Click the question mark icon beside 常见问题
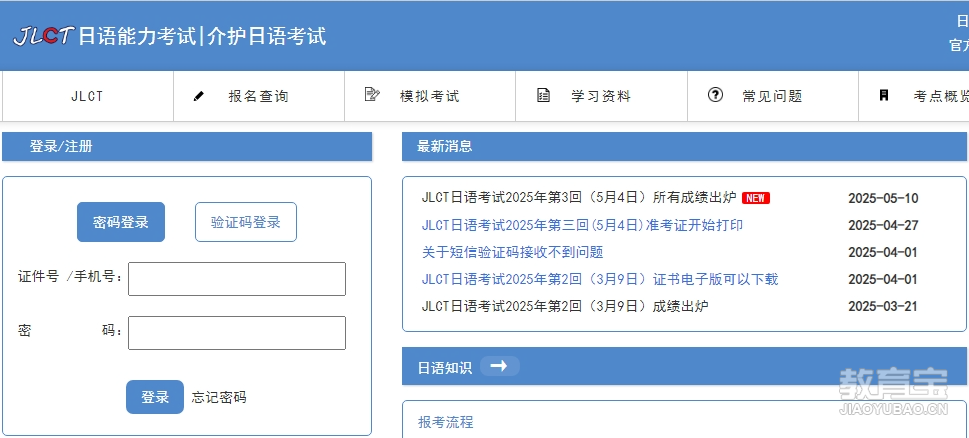Screen dimensions: 969x438 [715, 95]
